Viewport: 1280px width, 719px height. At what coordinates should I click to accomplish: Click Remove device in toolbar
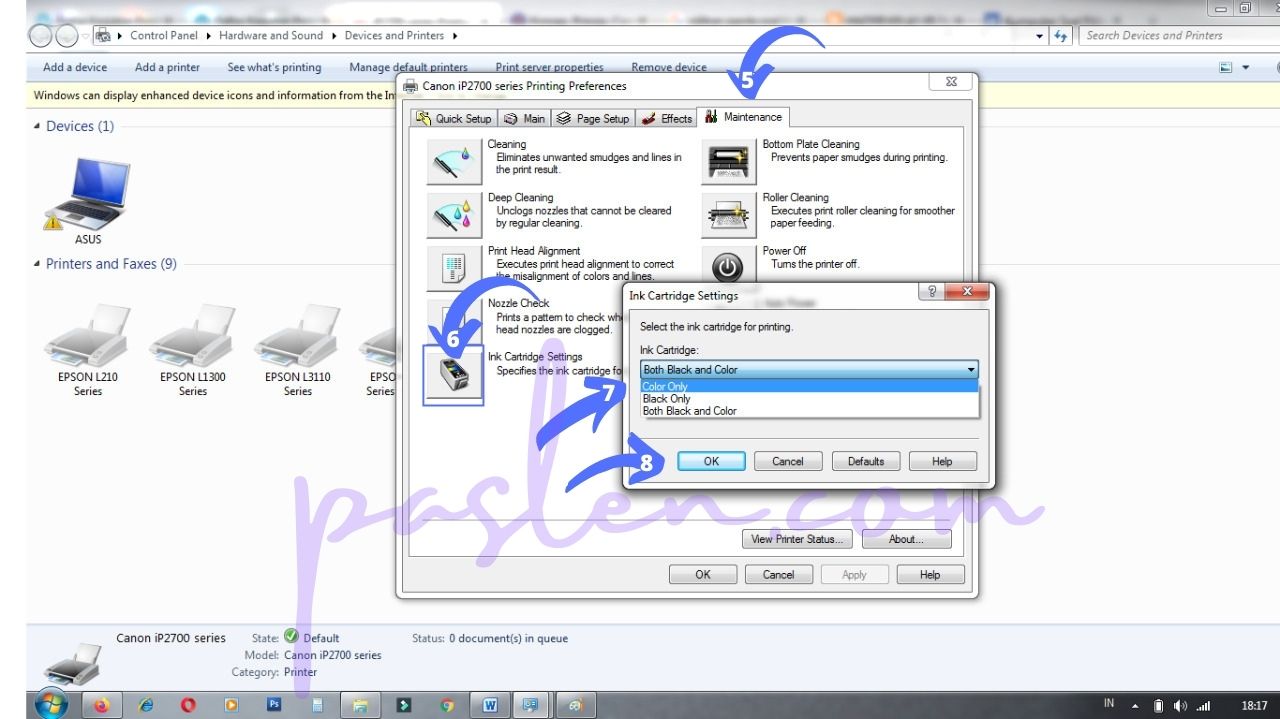pos(669,68)
